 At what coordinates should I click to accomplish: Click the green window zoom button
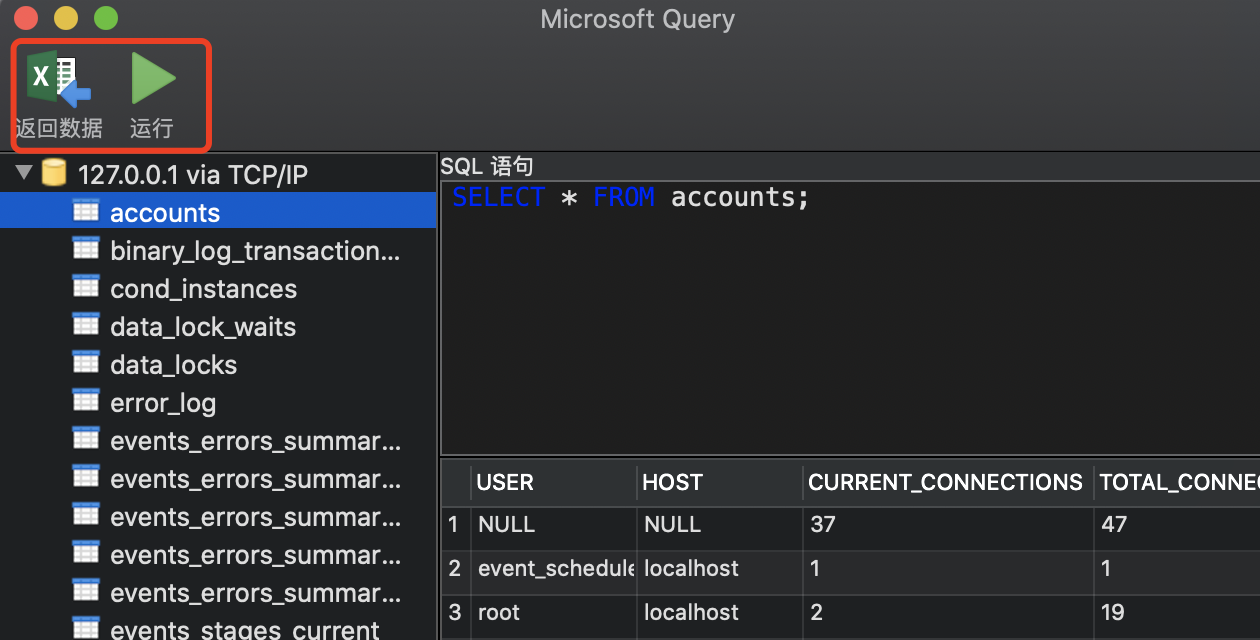tap(105, 18)
